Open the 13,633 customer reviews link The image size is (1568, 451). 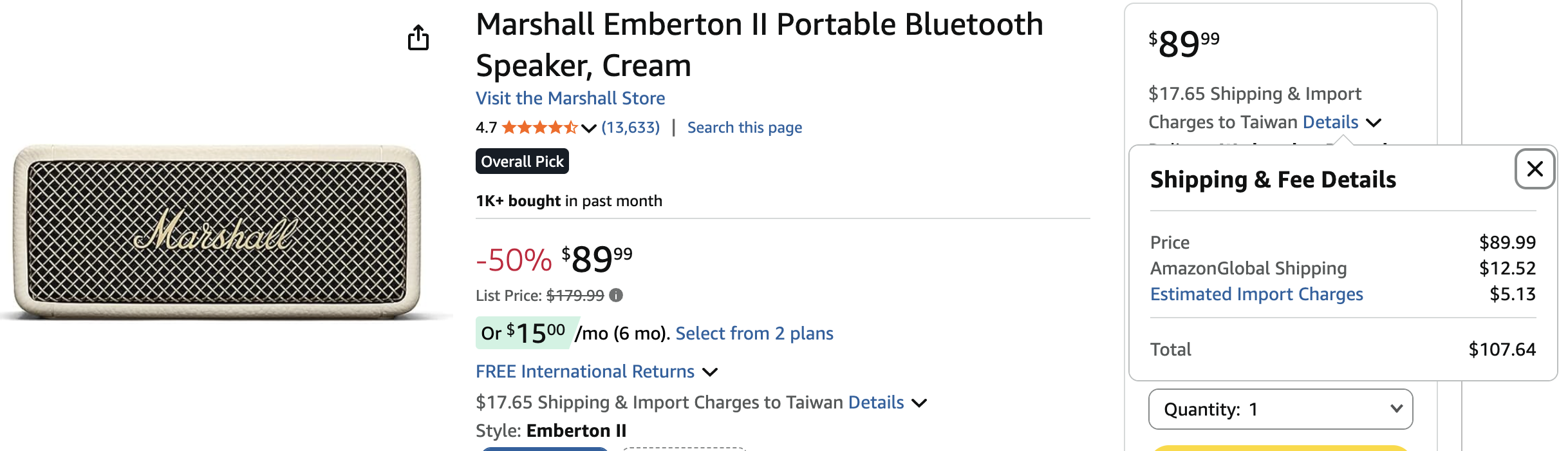tap(630, 128)
